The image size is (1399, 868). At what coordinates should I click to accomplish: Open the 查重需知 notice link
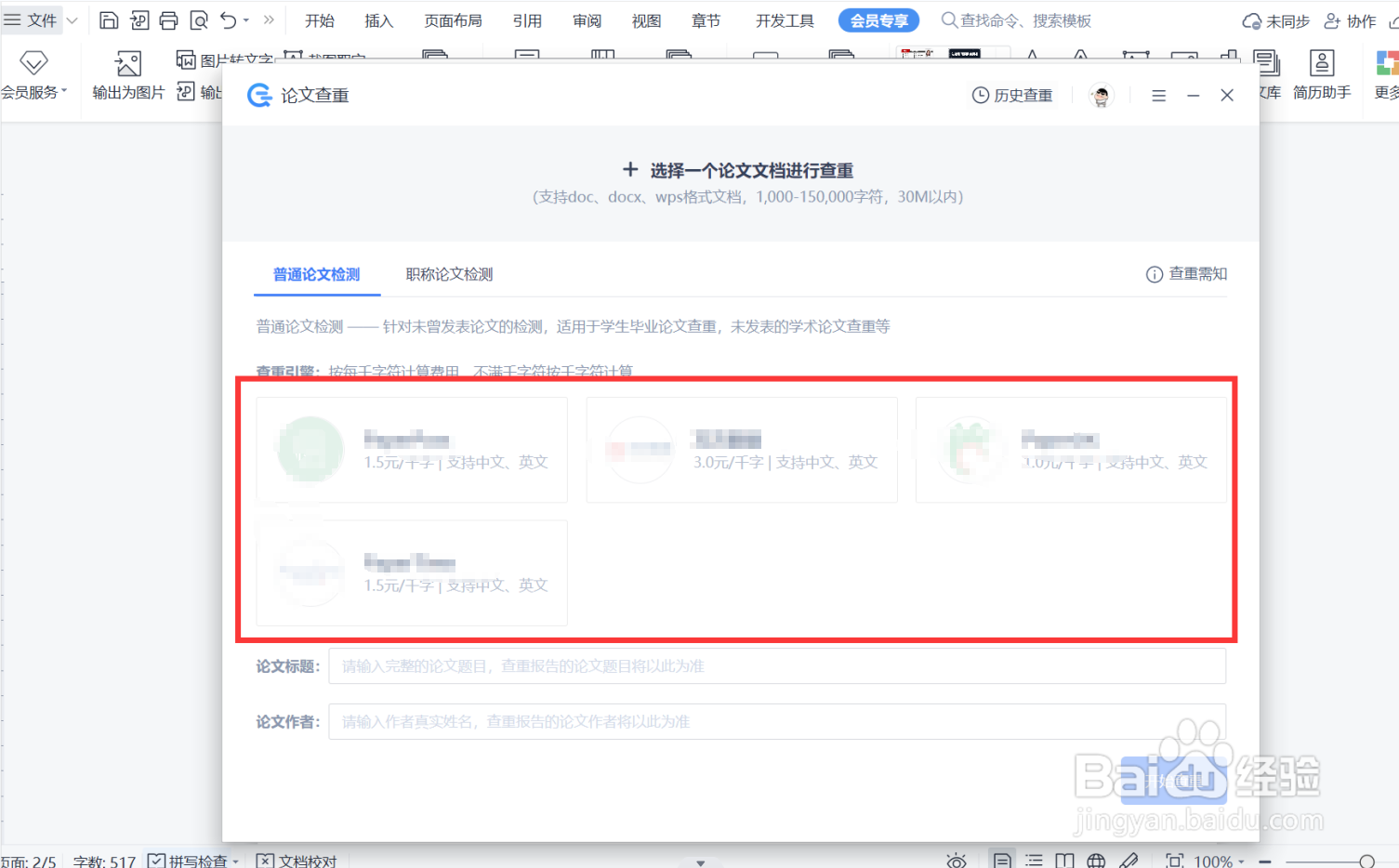click(x=1187, y=274)
